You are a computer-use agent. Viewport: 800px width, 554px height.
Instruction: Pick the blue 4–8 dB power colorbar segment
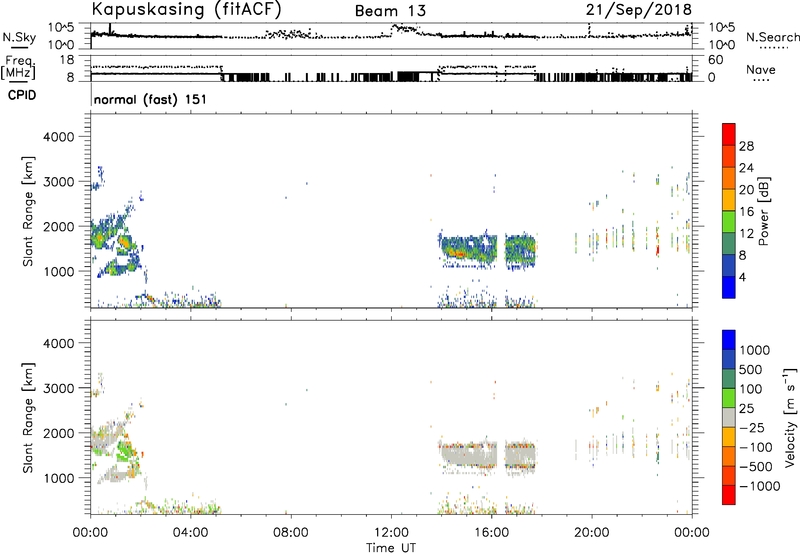(729, 265)
